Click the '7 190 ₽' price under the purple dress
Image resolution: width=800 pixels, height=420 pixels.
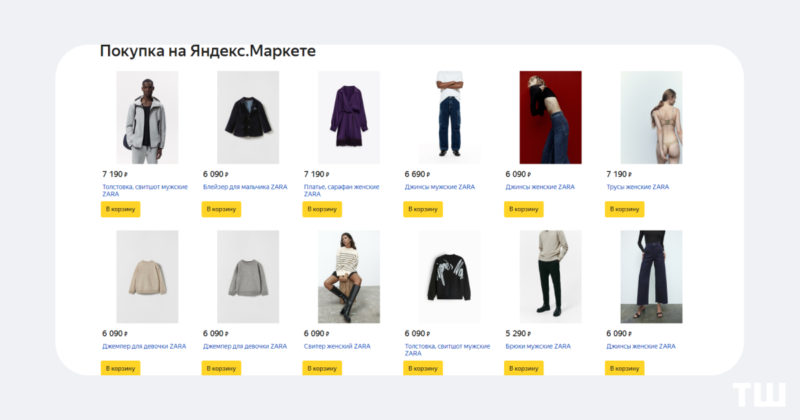pos(316,175)
